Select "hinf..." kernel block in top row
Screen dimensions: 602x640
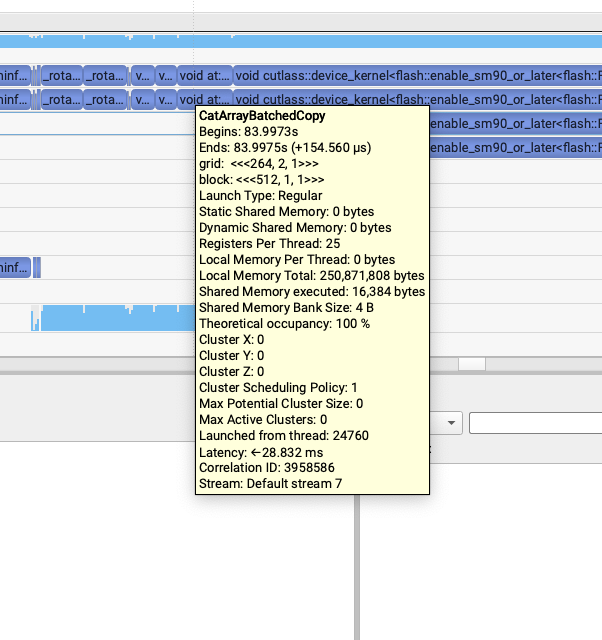pos(15,75)
